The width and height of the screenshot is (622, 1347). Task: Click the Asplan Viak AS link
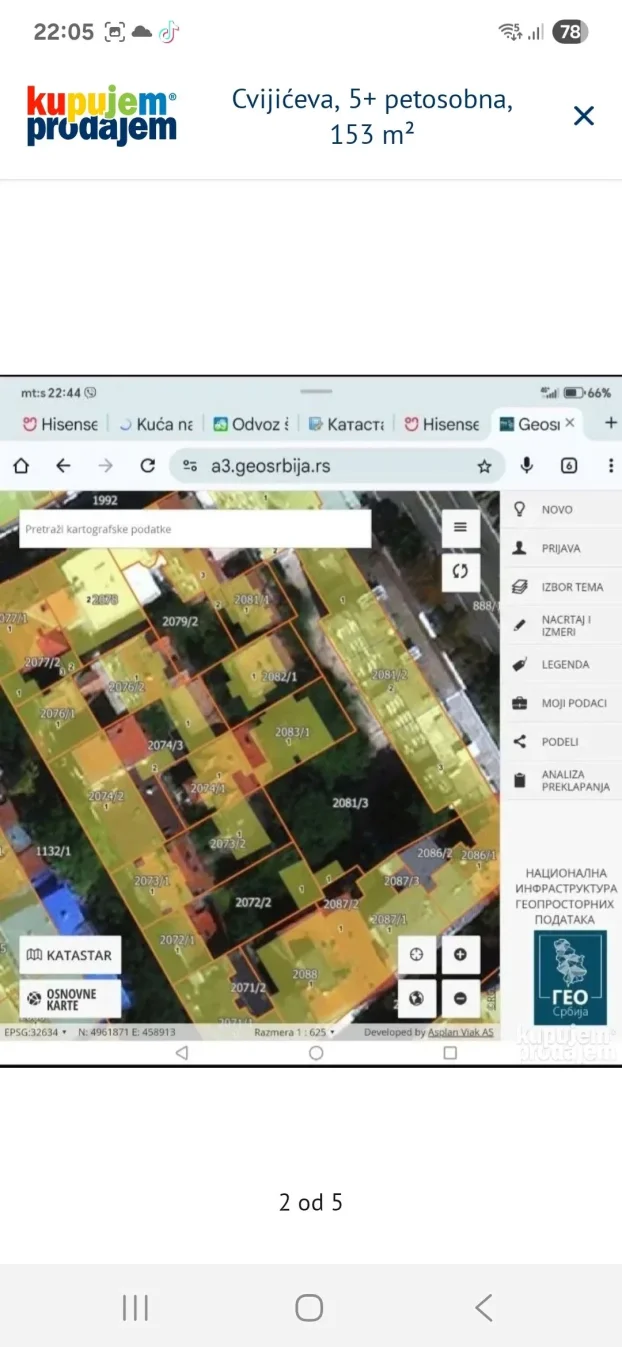(461, 1031)
